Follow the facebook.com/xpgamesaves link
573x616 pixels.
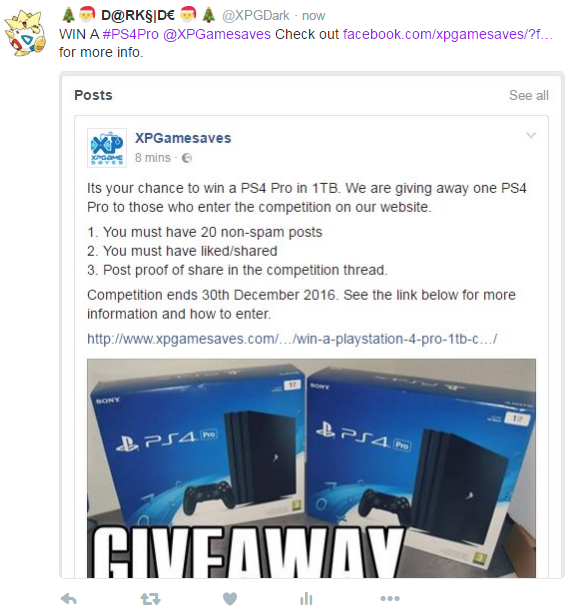[448, 34]
